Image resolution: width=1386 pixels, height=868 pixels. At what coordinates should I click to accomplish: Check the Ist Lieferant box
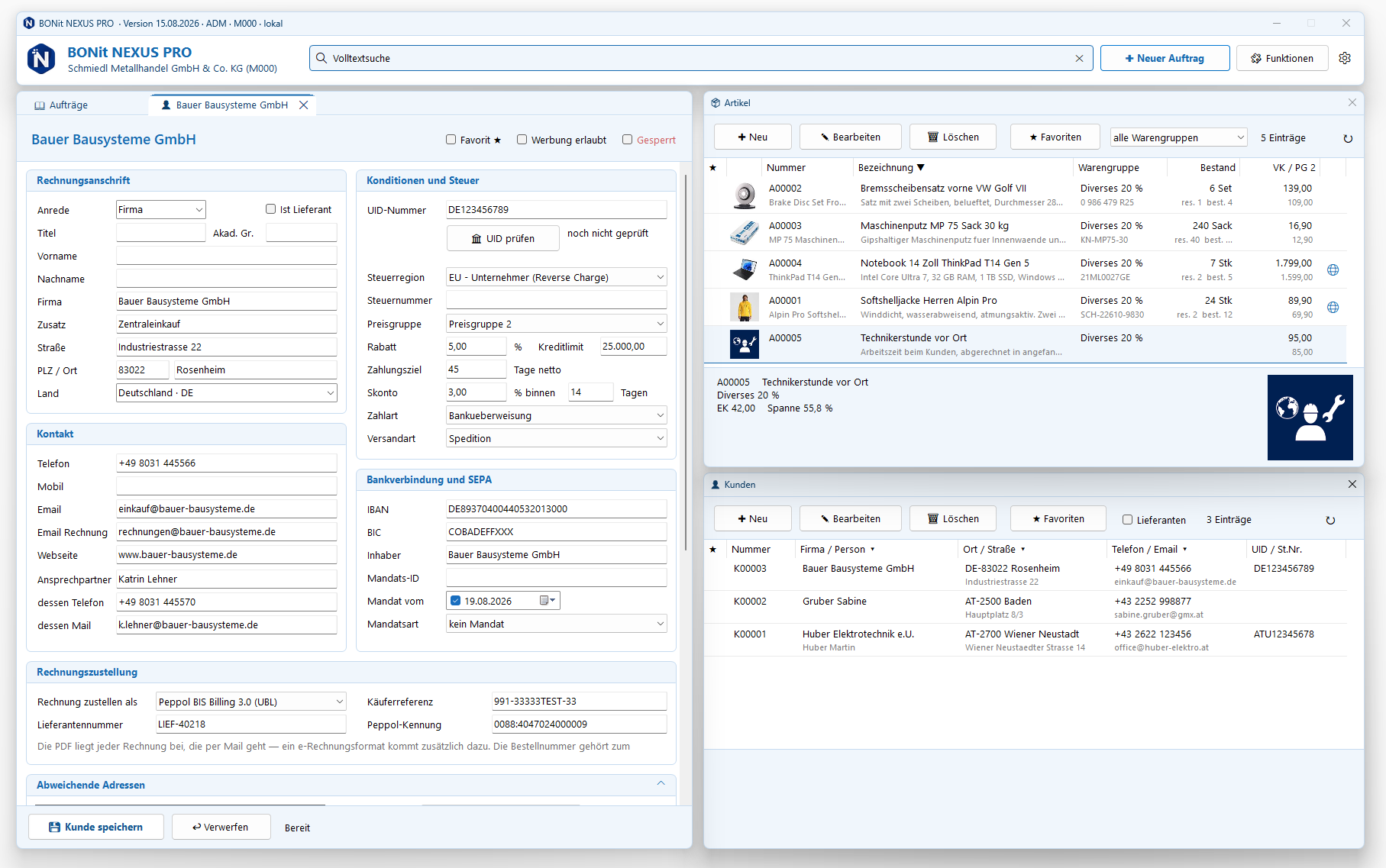pyautogui.click(x=270, y=209)
